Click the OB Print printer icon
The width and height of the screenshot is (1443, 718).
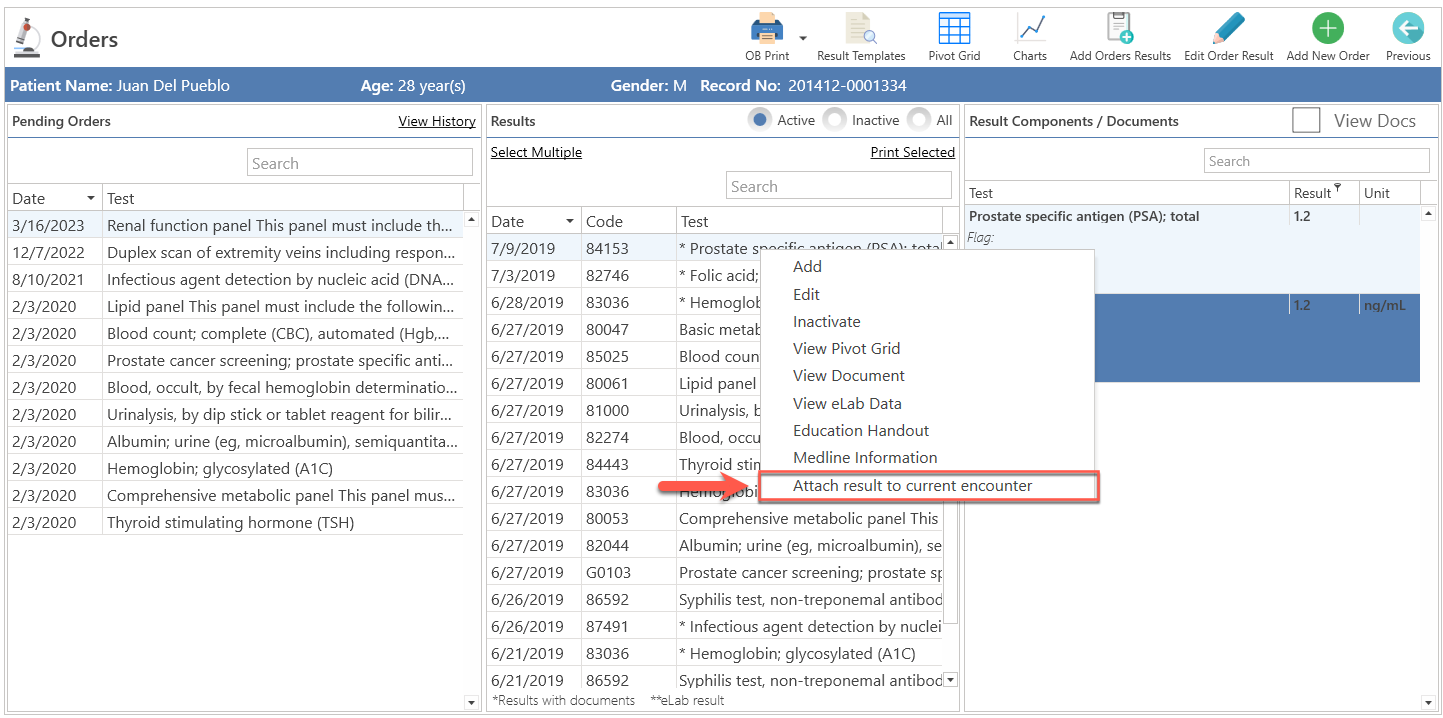[767, 29]
